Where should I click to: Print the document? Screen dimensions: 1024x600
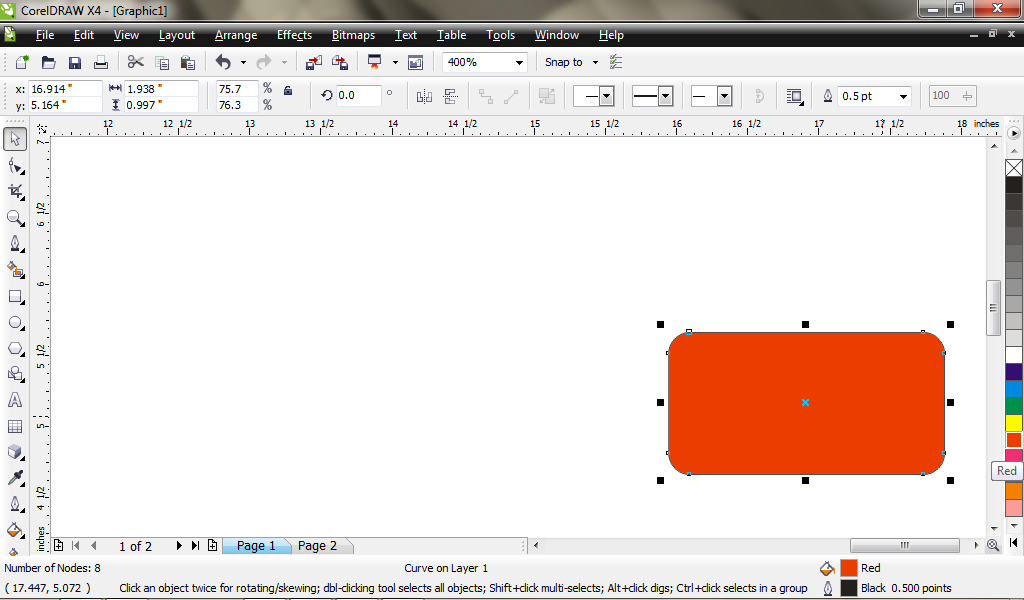(101, 62)
